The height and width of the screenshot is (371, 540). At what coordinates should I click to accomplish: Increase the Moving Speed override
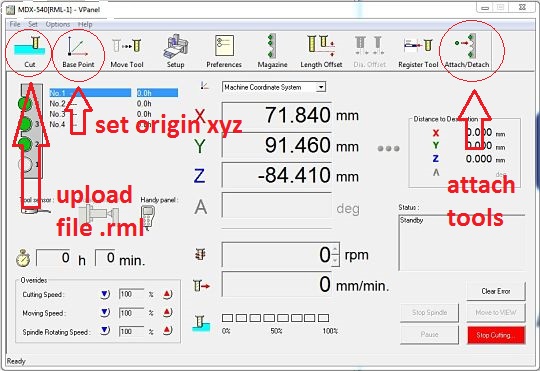pos(167,312)
